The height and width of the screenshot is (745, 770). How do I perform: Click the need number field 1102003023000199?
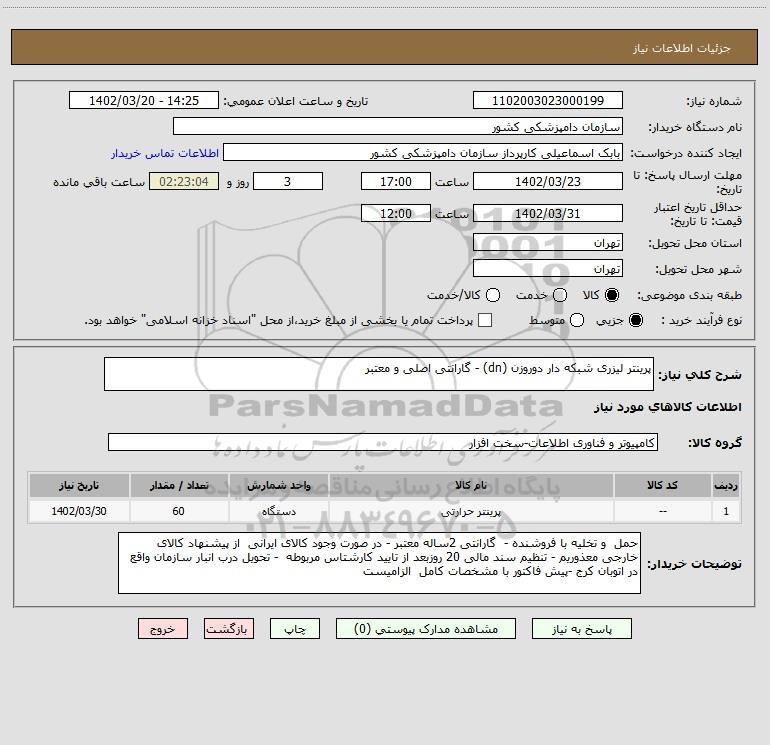click(548, 100)
